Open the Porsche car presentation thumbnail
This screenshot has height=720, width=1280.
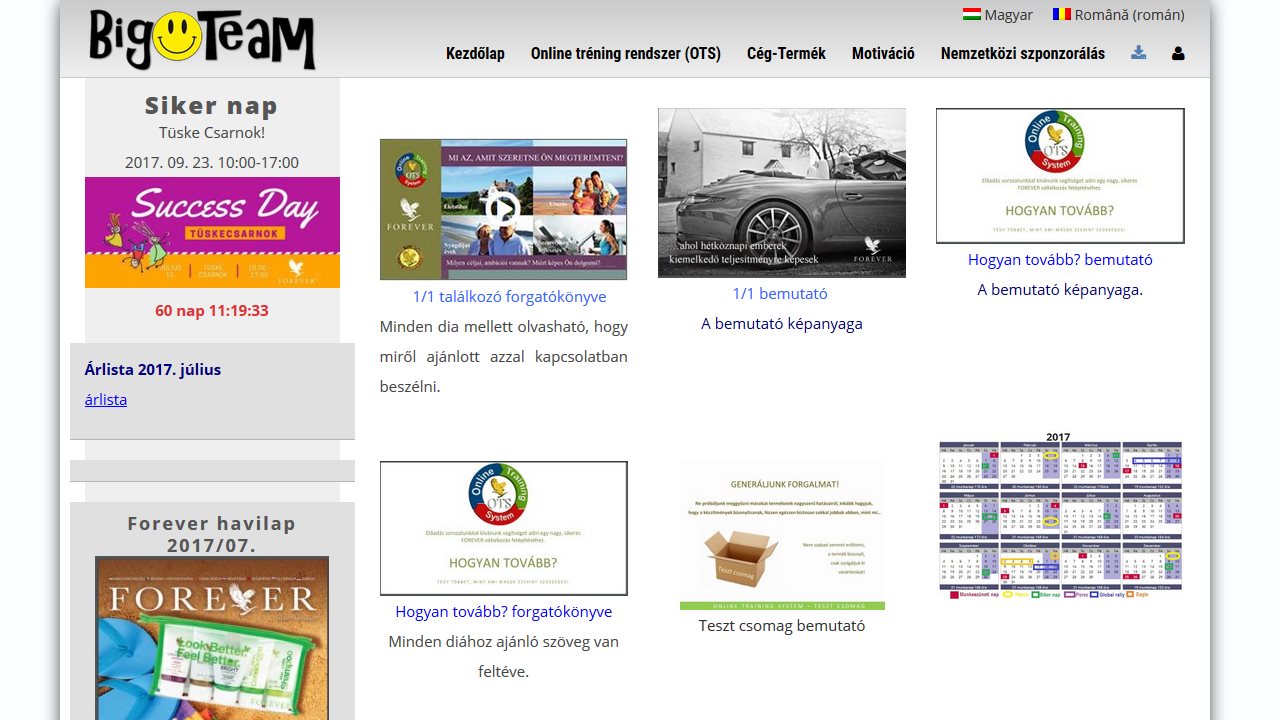tap(782, 193)
